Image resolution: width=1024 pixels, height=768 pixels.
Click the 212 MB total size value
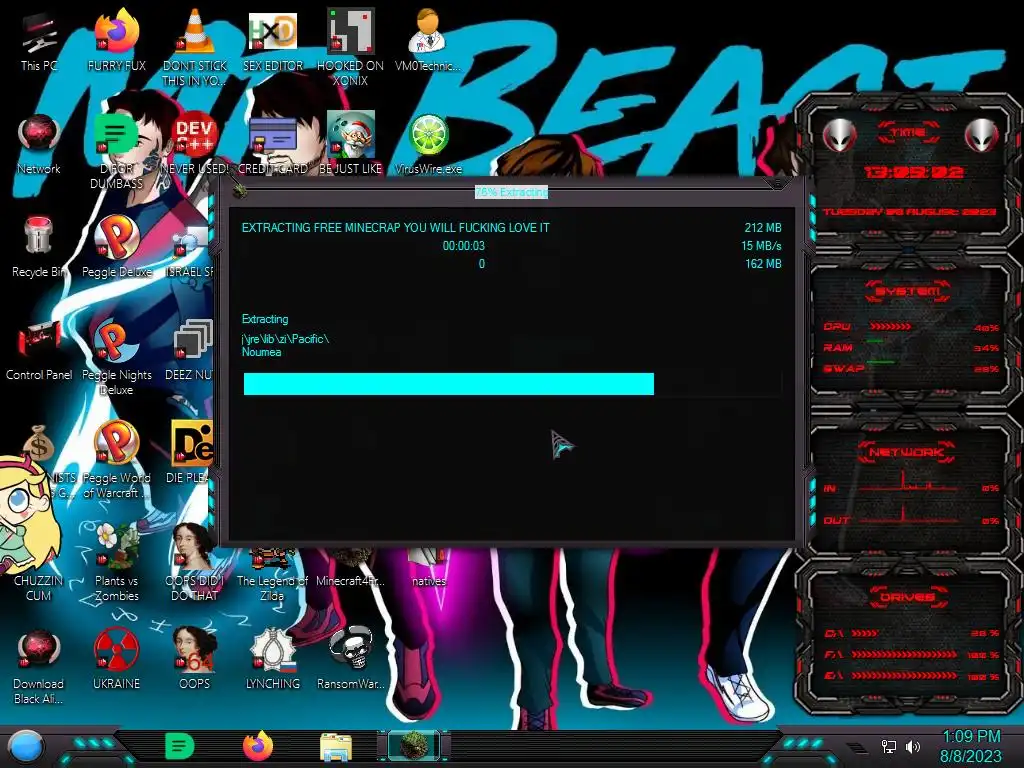pos(763,228)
